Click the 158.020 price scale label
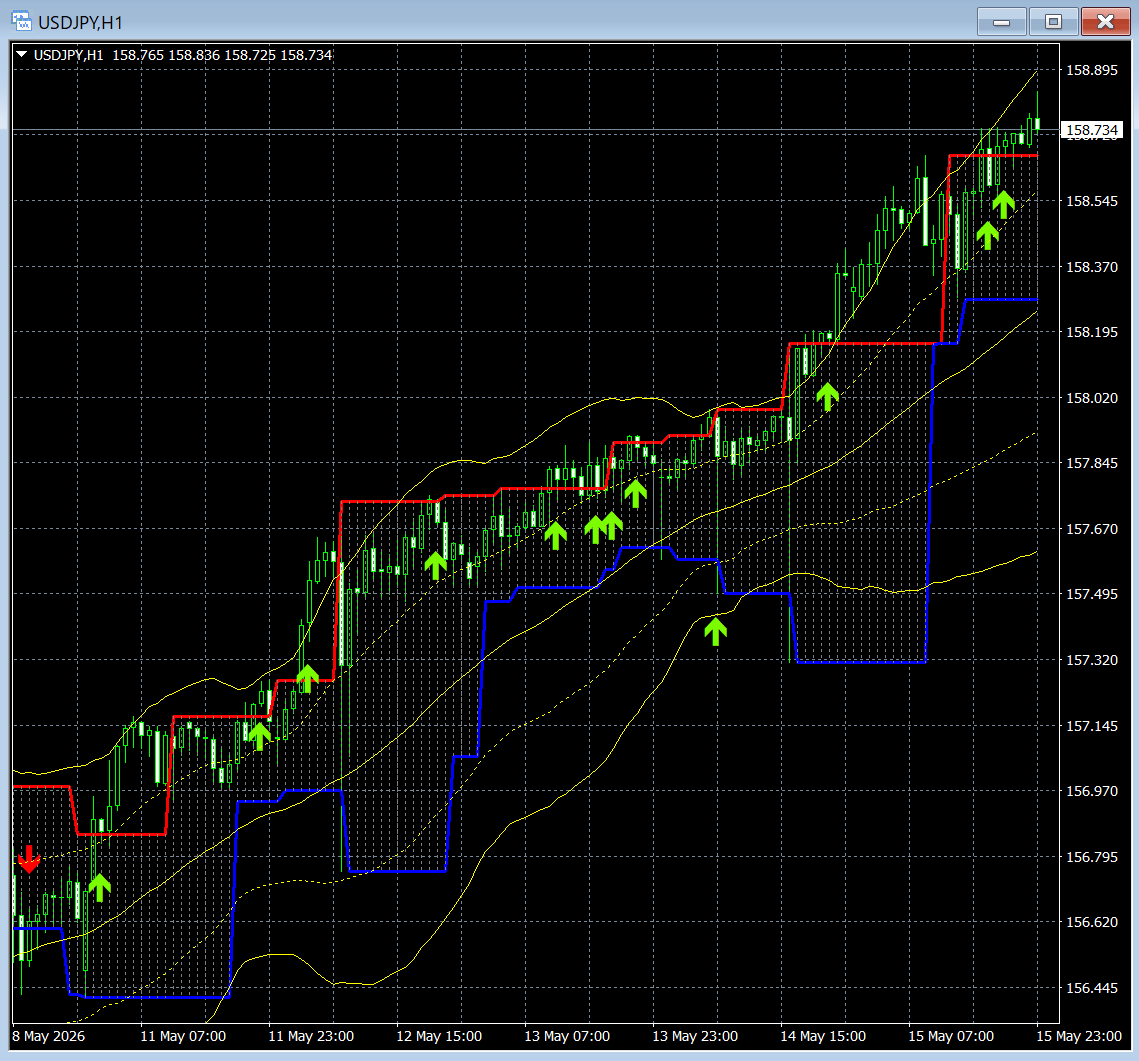This screenshot has width=1139, height=1061. point(1092,398)
